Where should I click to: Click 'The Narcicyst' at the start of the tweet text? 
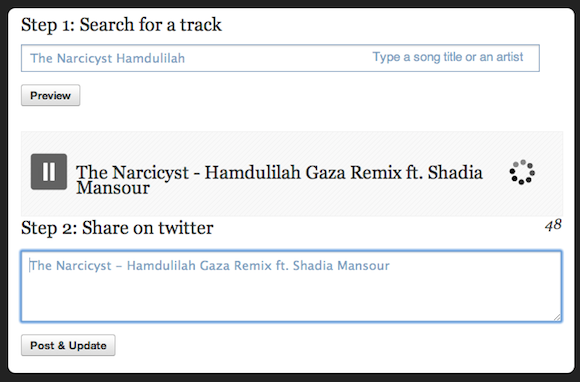(x=71, y=266)
